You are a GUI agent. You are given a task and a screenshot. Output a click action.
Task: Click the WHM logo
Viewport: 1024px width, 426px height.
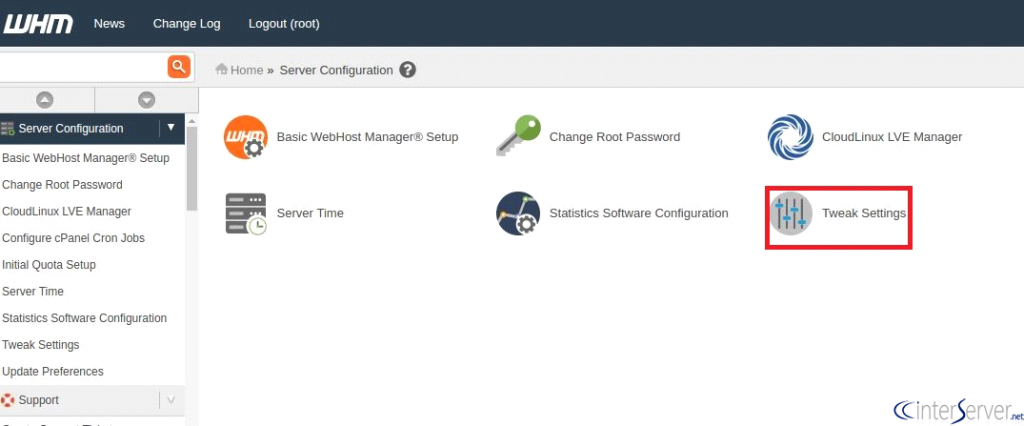click(37, 24)
